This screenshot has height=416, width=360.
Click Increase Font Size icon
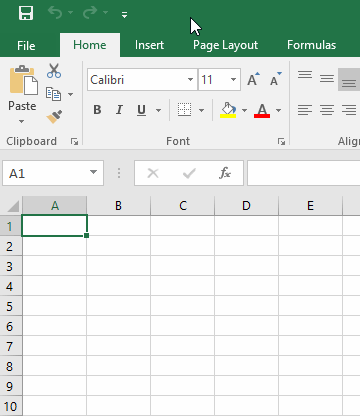click(253, 79)
